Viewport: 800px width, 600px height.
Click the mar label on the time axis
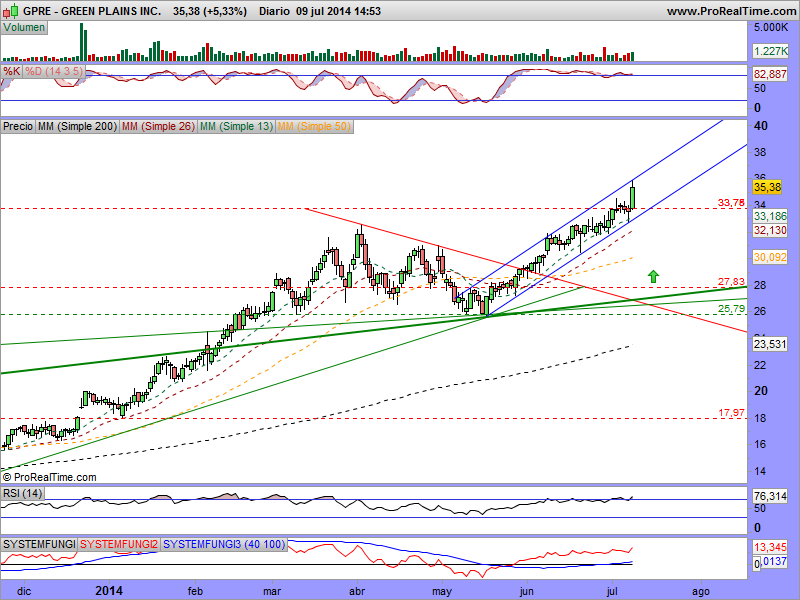pos(272,591)
